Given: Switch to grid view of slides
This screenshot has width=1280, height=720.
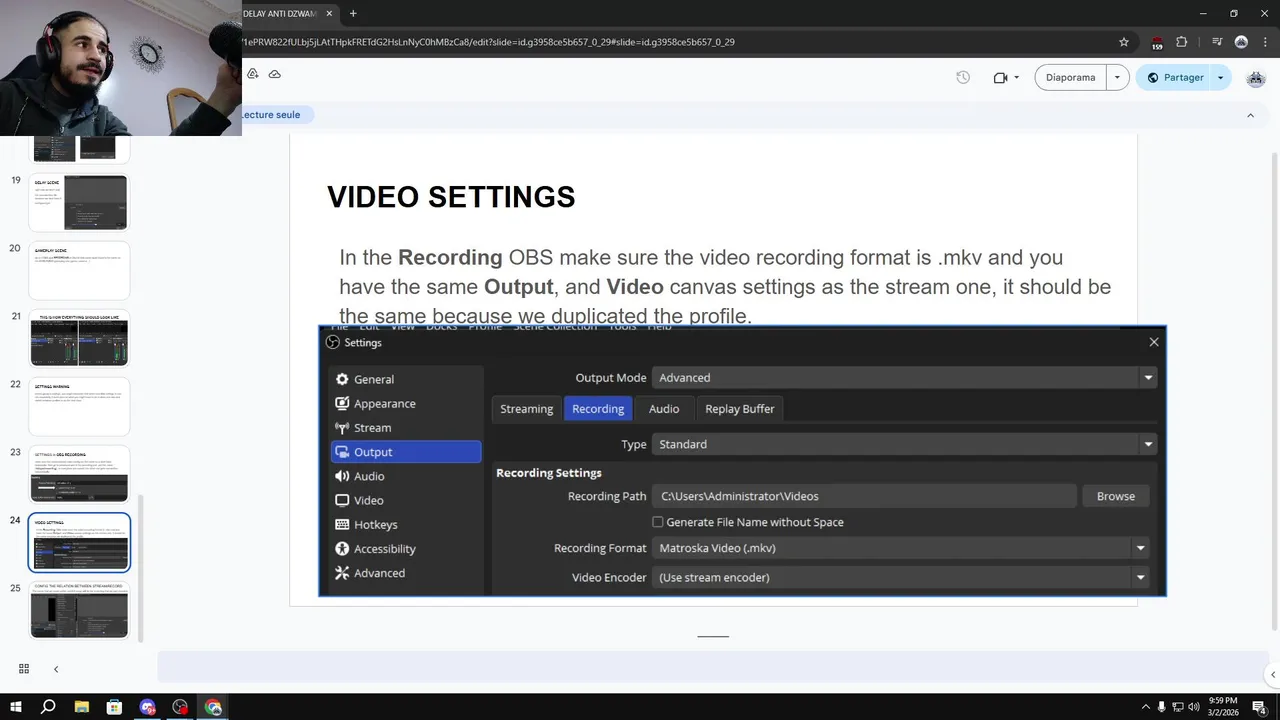Looking at the screenshot, I should click(24, 669).
